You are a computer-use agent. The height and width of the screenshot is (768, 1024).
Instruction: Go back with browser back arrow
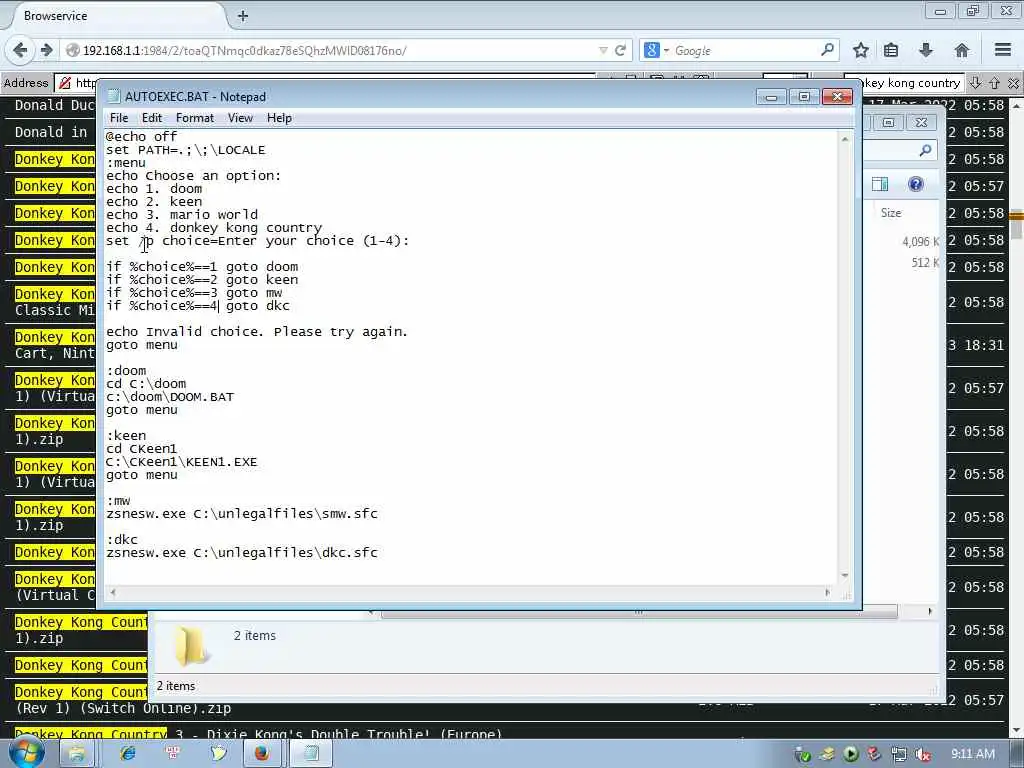pos(20,50)
